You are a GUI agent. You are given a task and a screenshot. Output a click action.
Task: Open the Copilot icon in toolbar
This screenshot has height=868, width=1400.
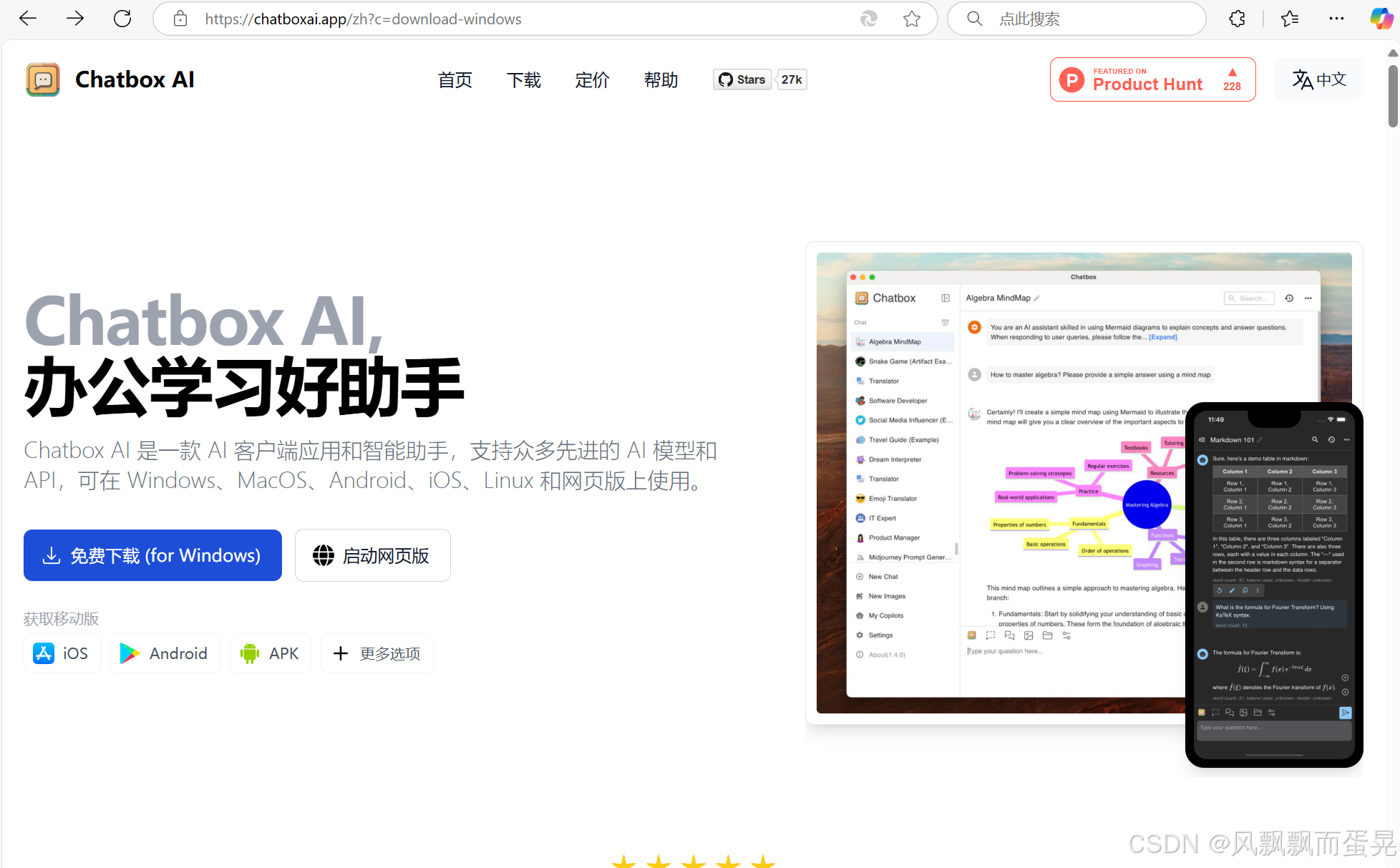tap(1381, 19)
